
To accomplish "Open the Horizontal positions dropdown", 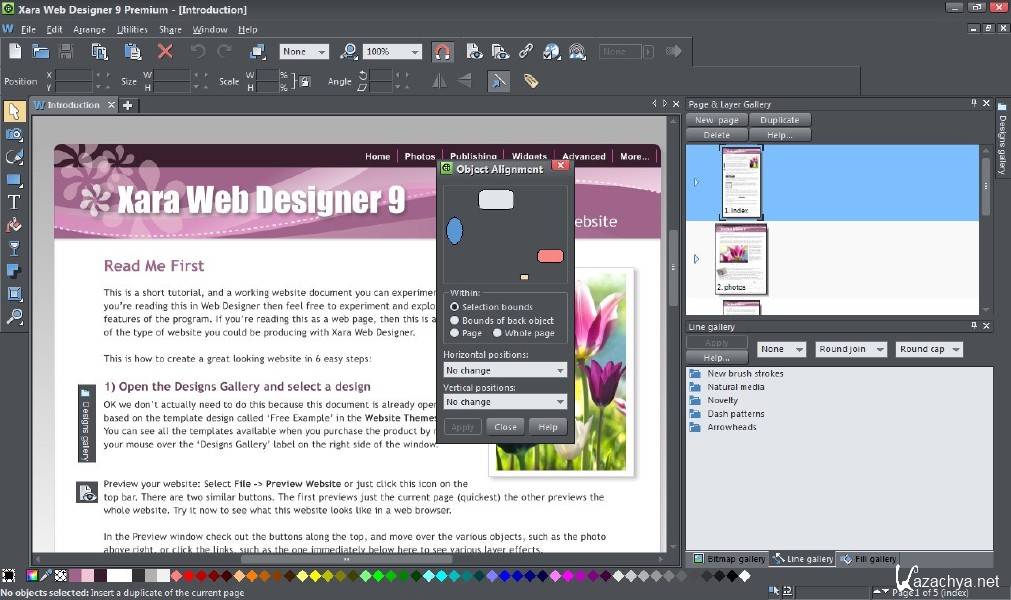I will pos(505,370).
